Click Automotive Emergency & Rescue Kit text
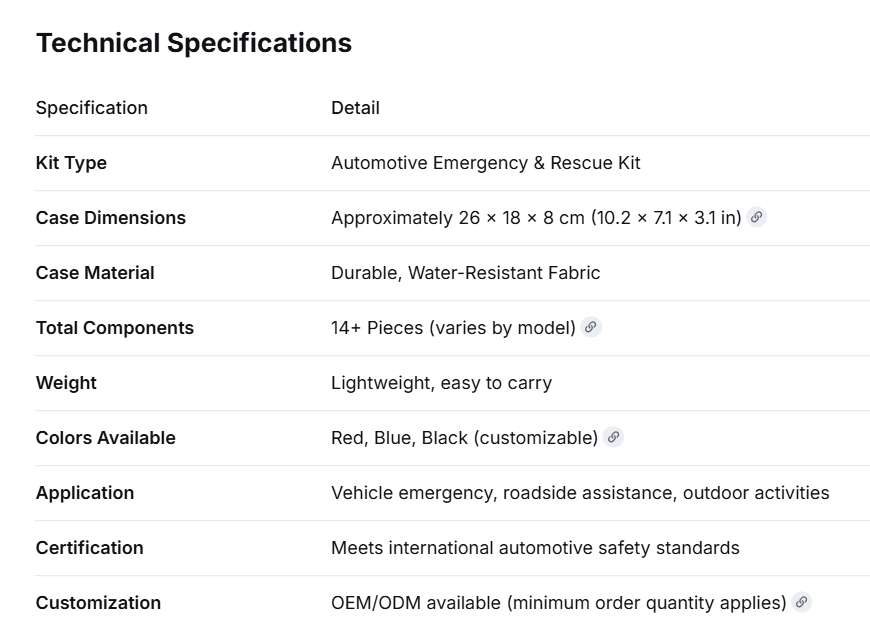The width and height of the screenshot is (870, 627). pos(485,163)
